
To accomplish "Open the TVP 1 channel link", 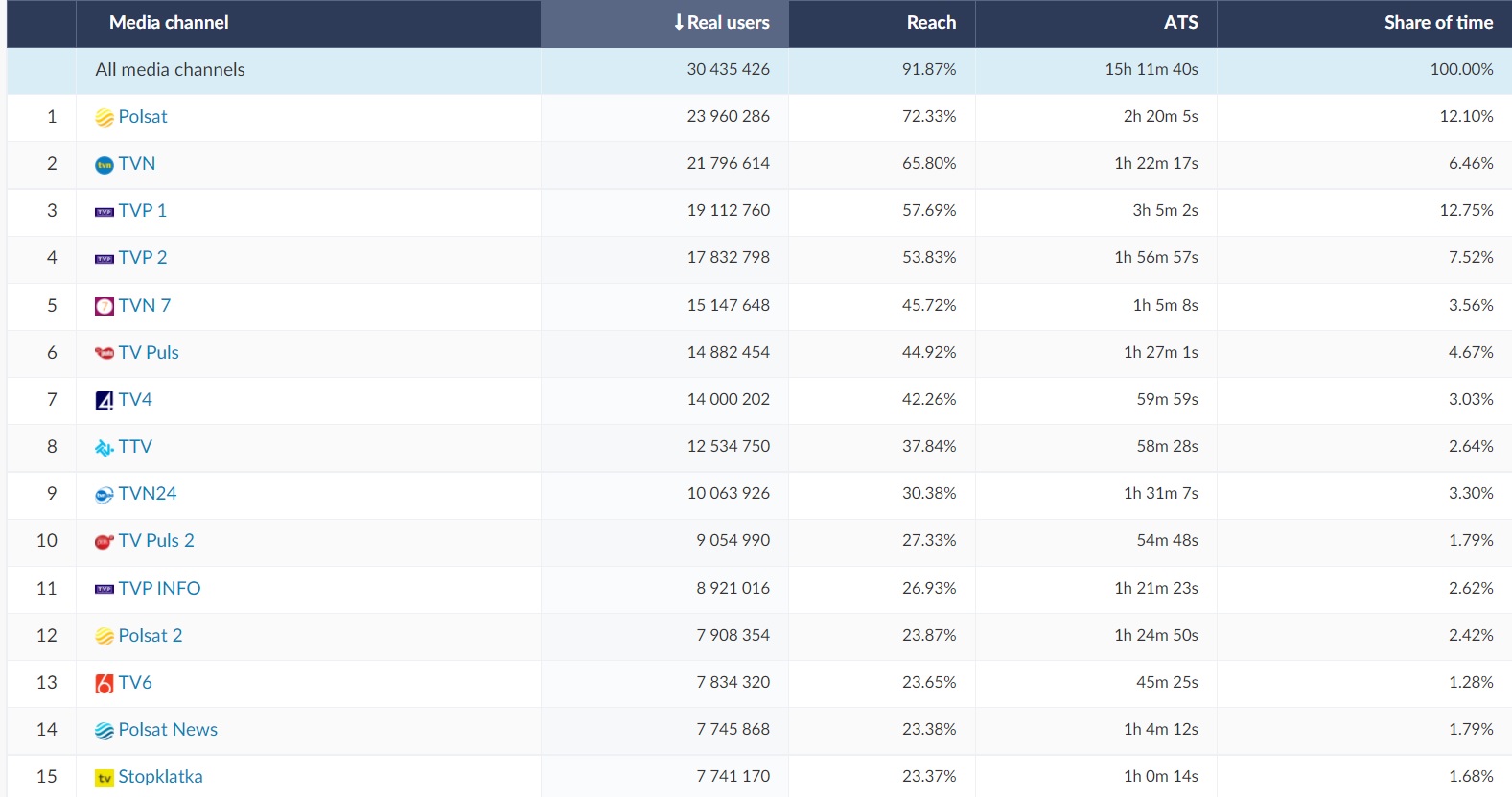I will 143,211.
